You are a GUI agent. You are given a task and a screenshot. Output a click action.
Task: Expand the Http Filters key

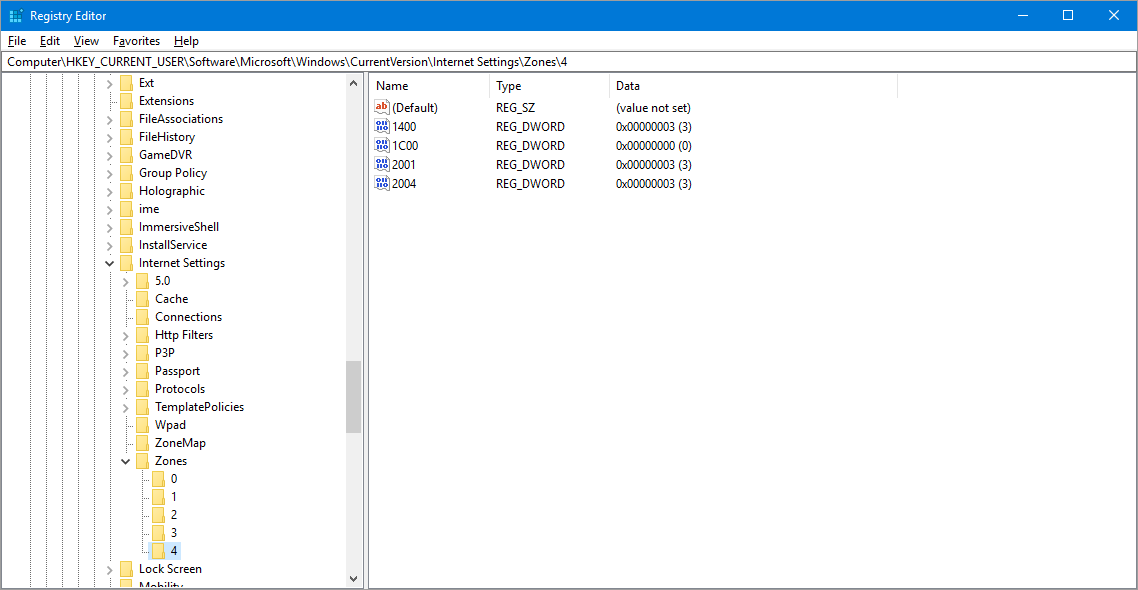pos(126,335)
